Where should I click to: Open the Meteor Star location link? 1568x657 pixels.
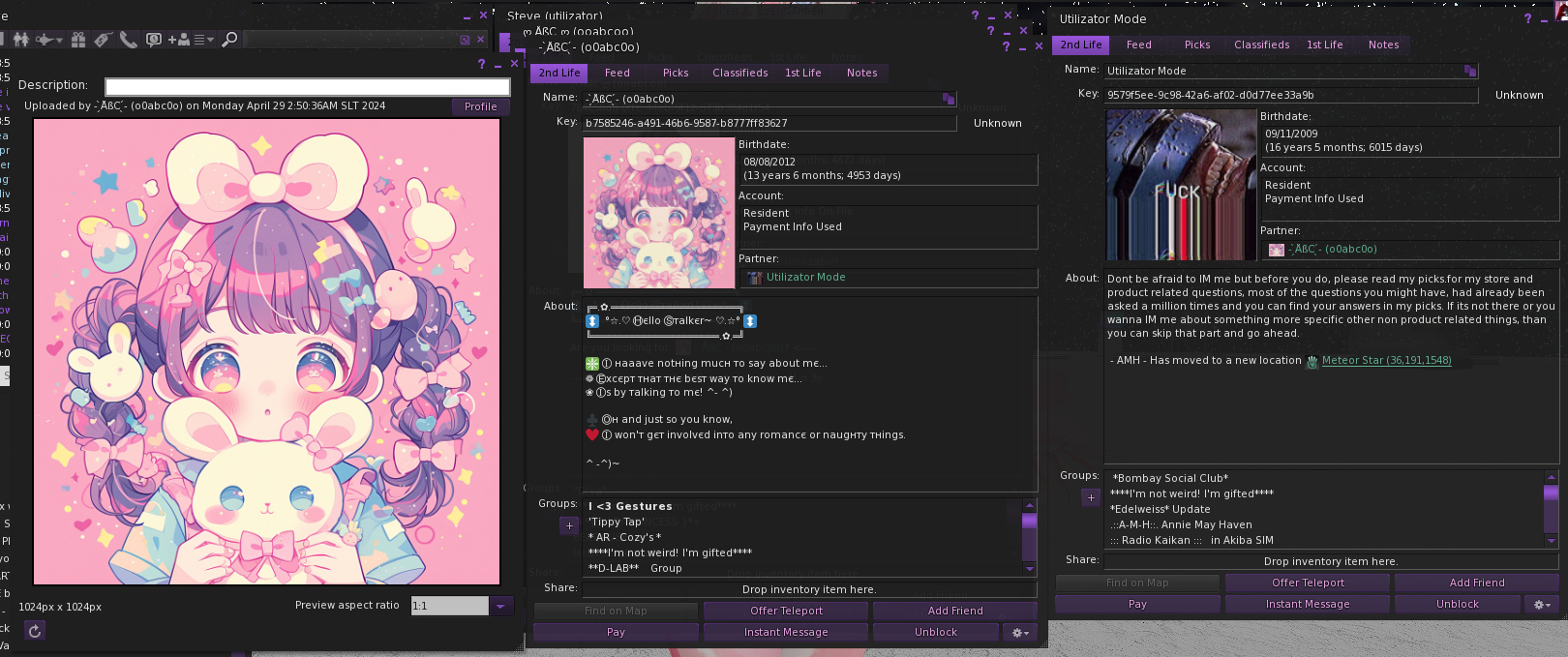tap(1386, 361)
